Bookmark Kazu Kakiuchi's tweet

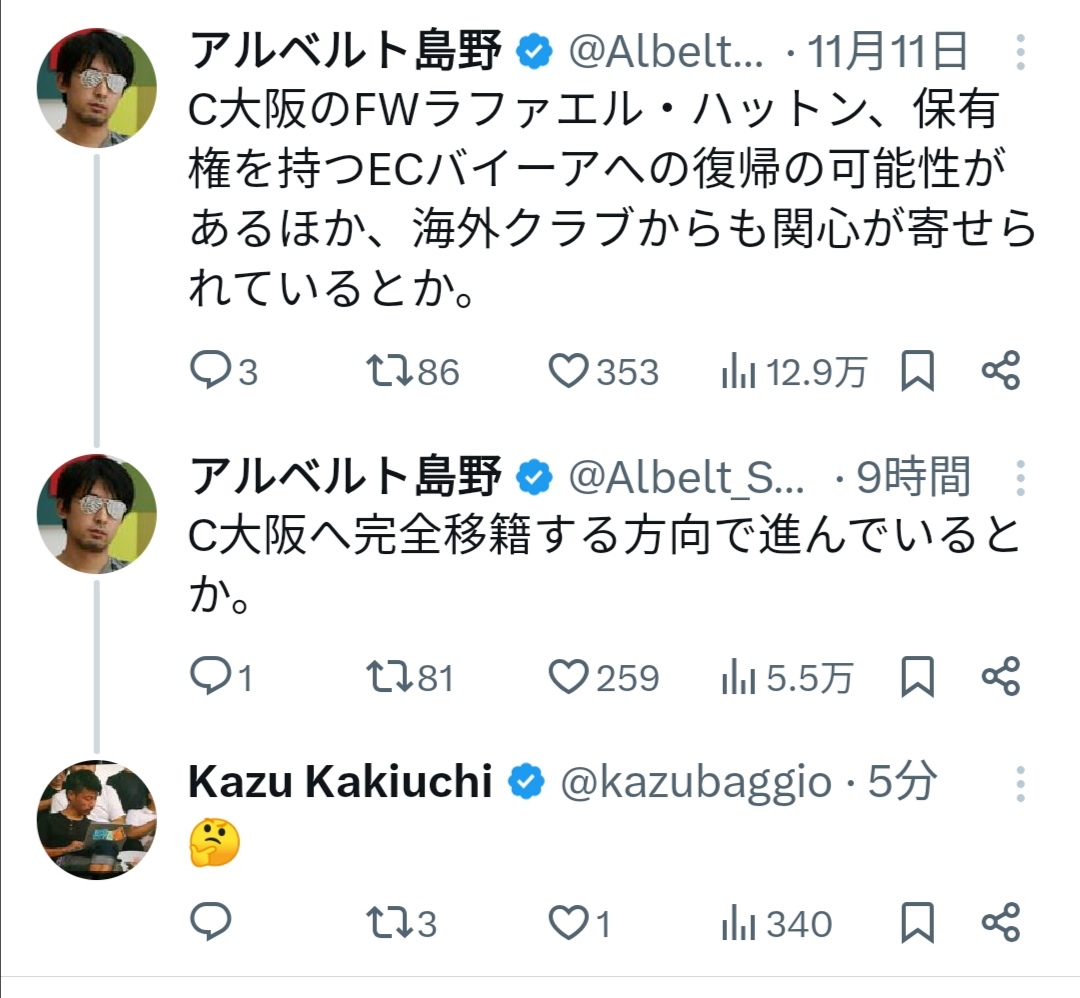coord(917,923)
